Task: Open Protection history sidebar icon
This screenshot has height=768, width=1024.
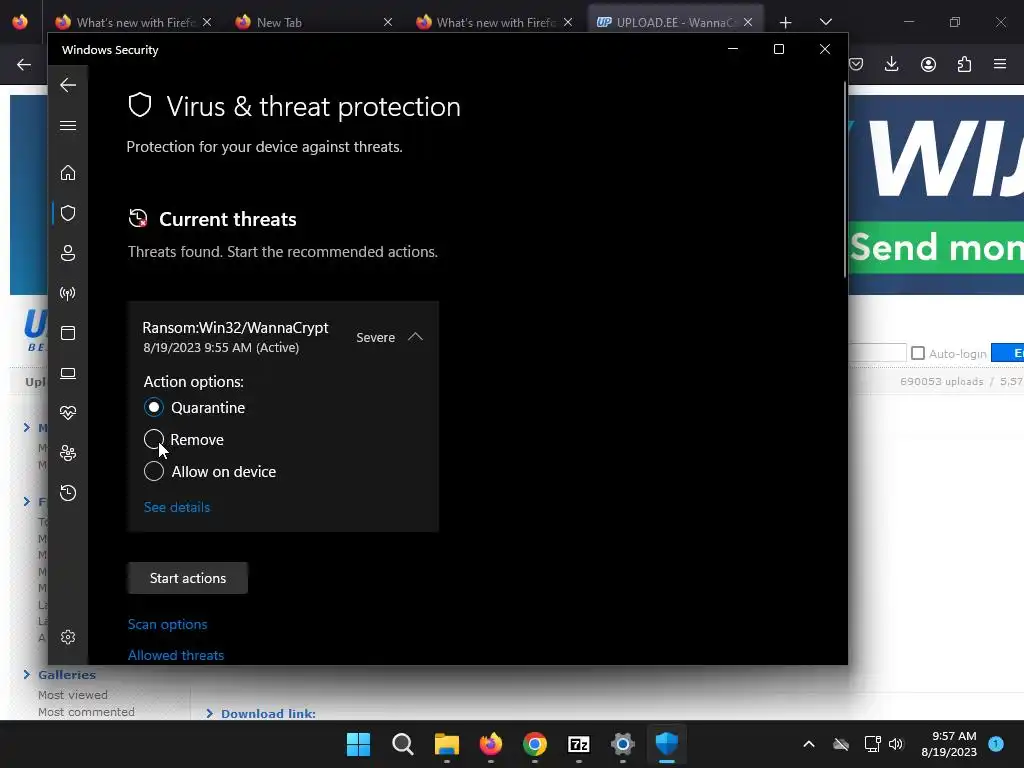Action: (68, 492)
